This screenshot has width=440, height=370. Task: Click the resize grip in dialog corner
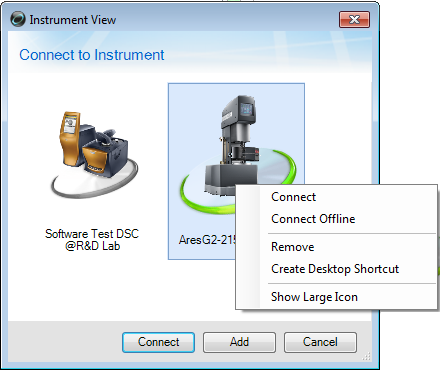point(366,357)
